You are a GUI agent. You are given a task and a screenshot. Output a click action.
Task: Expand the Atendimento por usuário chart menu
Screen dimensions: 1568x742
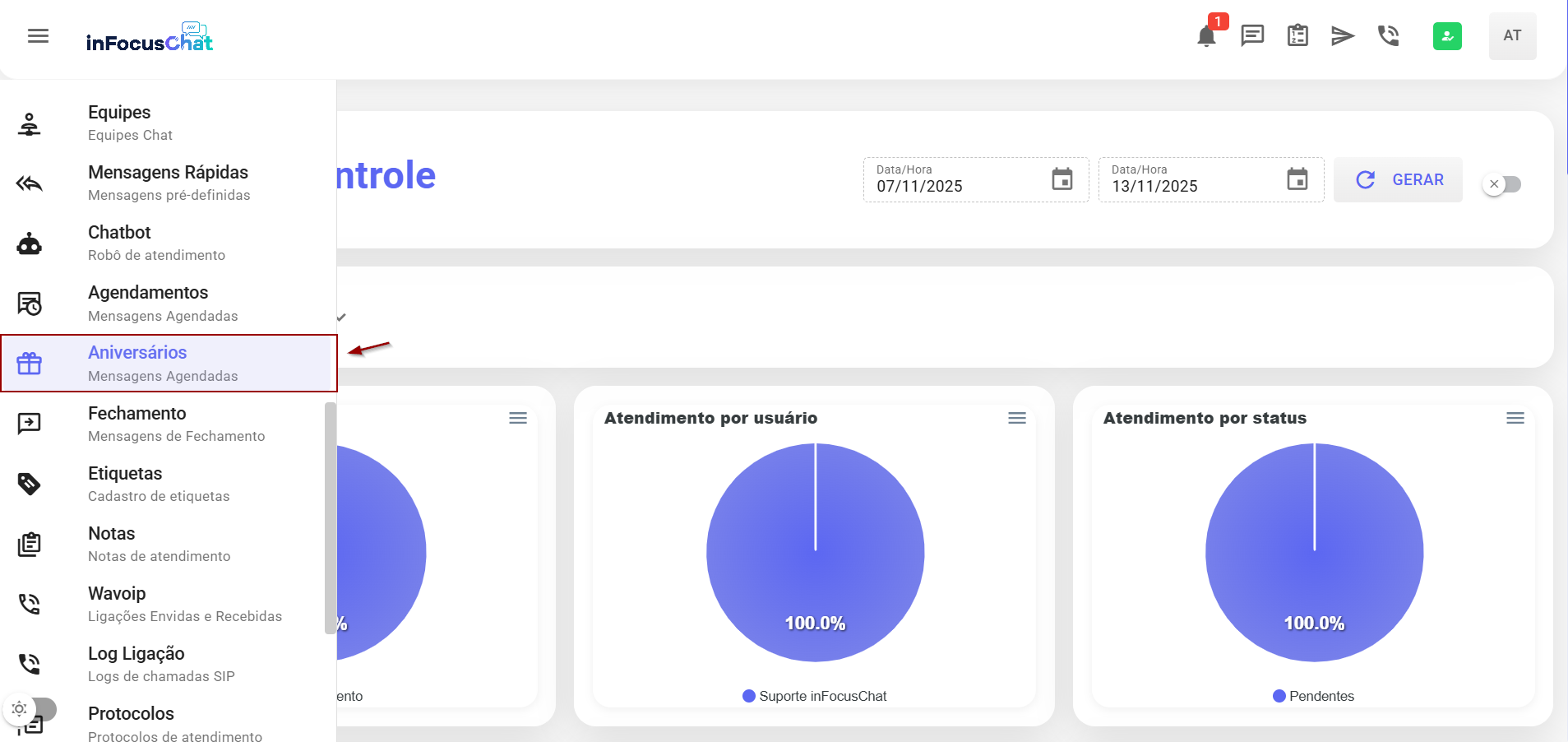coord(1017,418)
